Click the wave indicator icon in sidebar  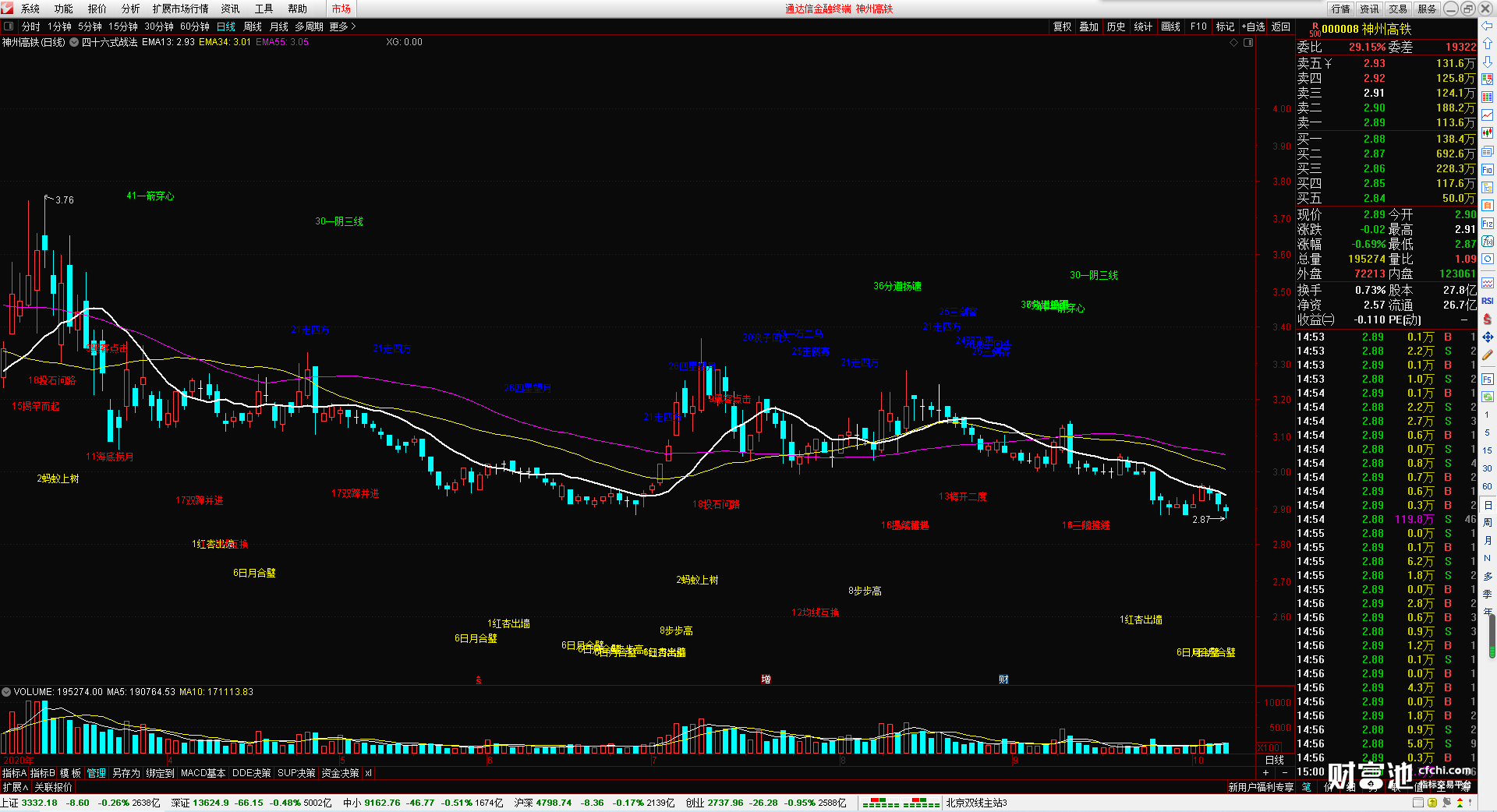[1487, 283]
